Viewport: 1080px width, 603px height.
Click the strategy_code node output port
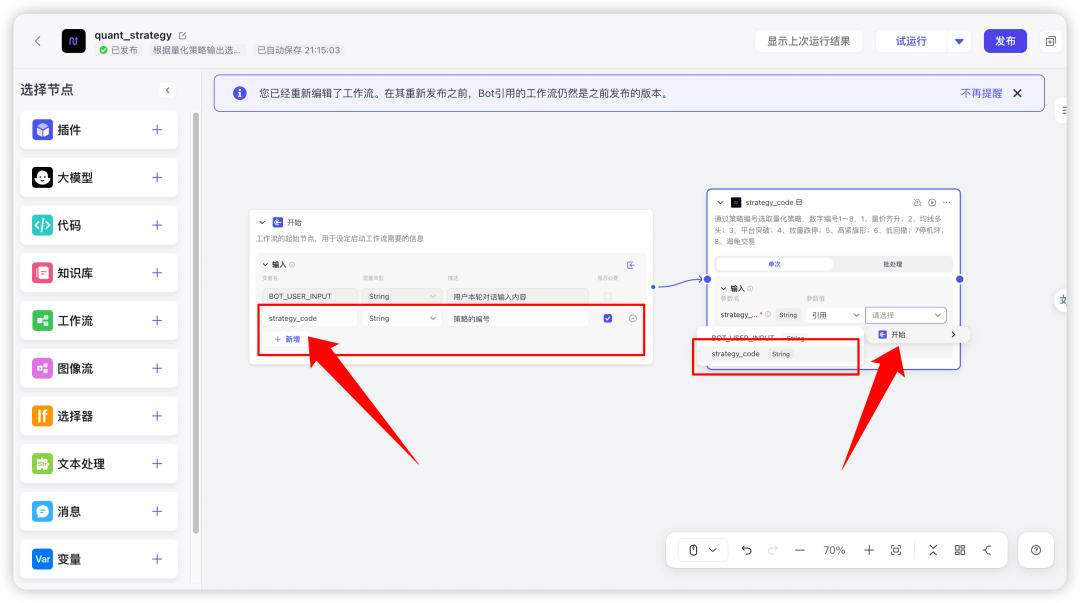click(x=959, y=279)
